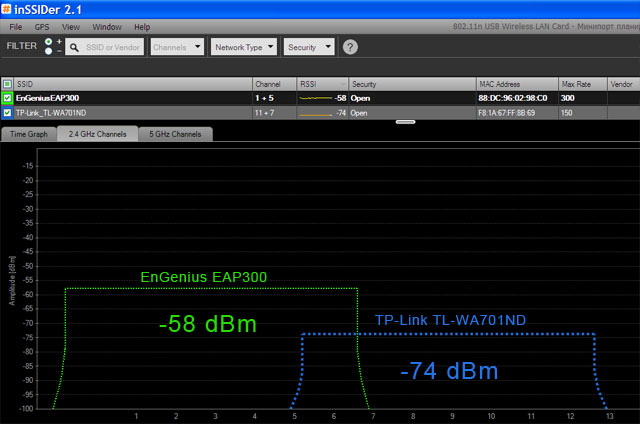Sort by the Max Rate column header
Viewport: 640px width, 424px height.
pyautogui.click(x=583, y=84)
